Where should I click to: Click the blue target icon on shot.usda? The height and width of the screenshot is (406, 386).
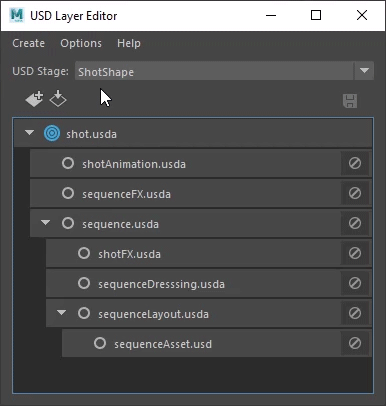coord(52,133)
